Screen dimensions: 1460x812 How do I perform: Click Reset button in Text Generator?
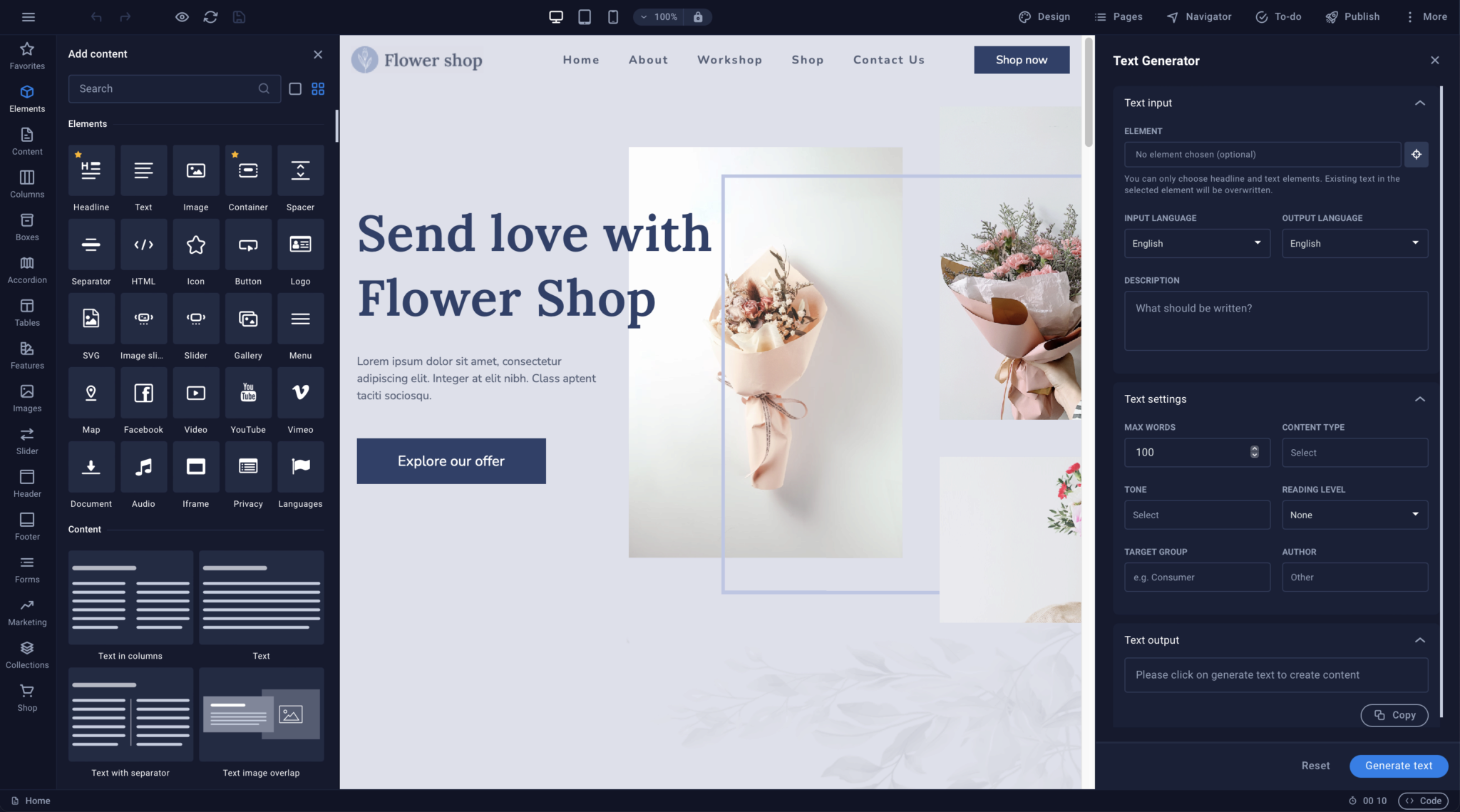pyautogui.click(x=1316, y=766)
